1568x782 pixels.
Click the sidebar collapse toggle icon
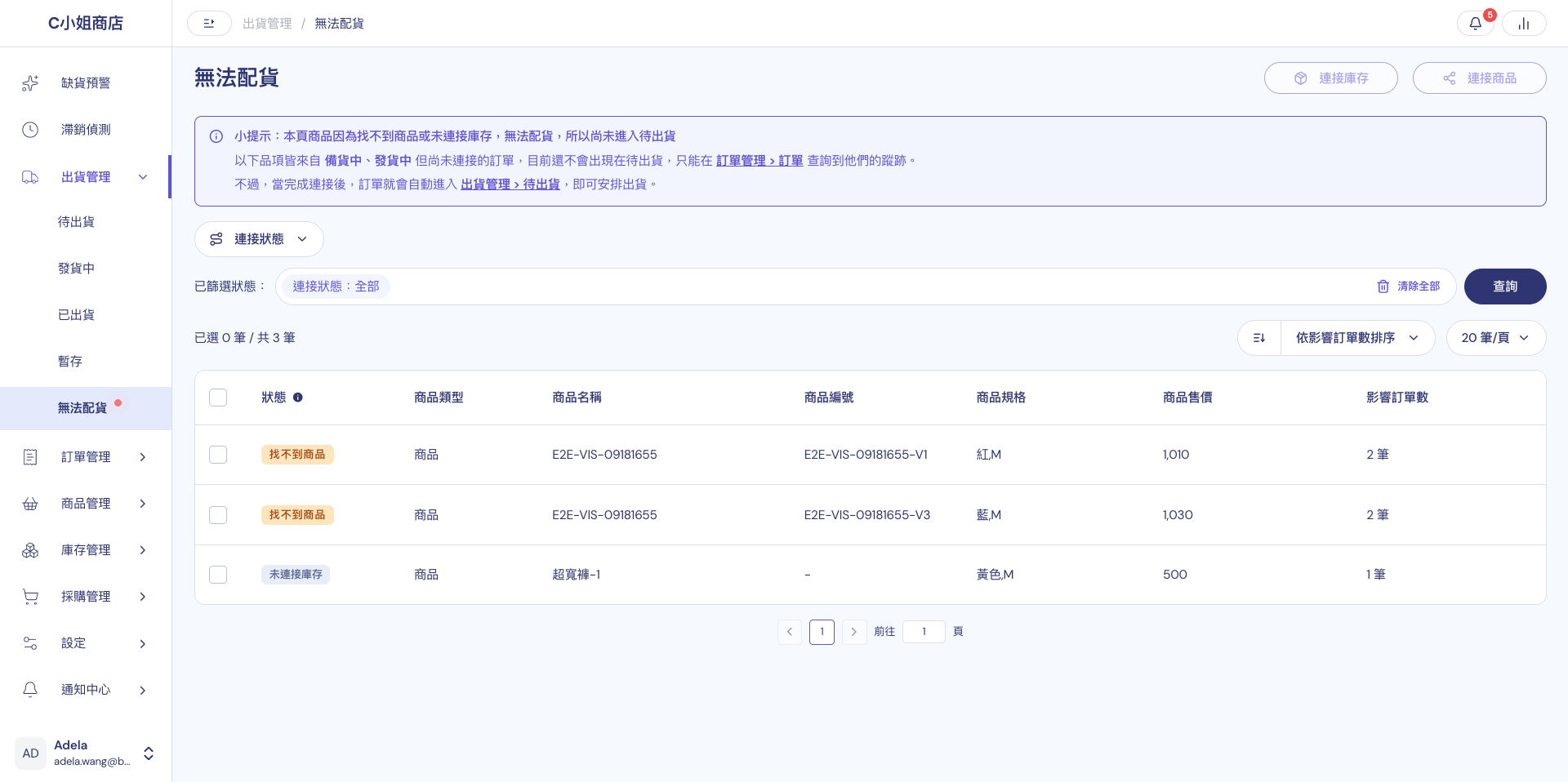pos(209,24)
